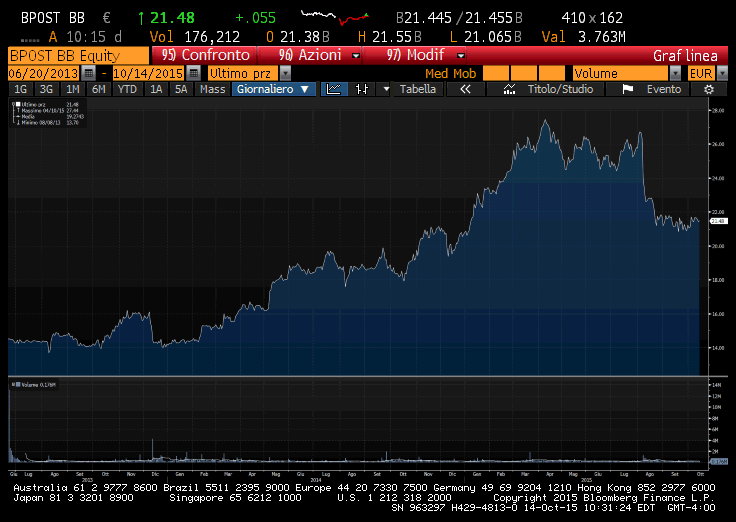This screenshot has width=736, height=522.
Task: Click the last price 21.48 at top
Action: click(x=172, y=18)
